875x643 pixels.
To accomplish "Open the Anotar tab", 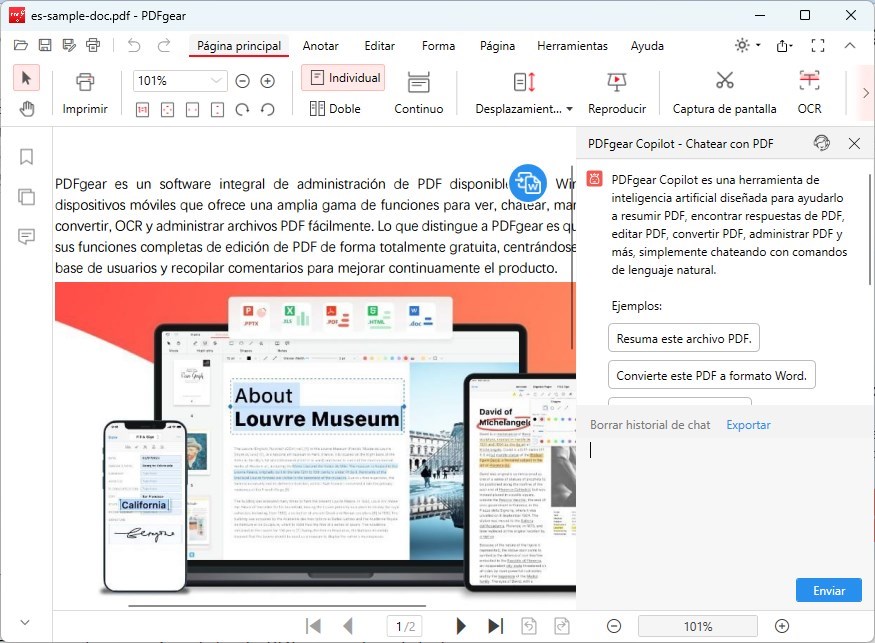I will [320, 46].
